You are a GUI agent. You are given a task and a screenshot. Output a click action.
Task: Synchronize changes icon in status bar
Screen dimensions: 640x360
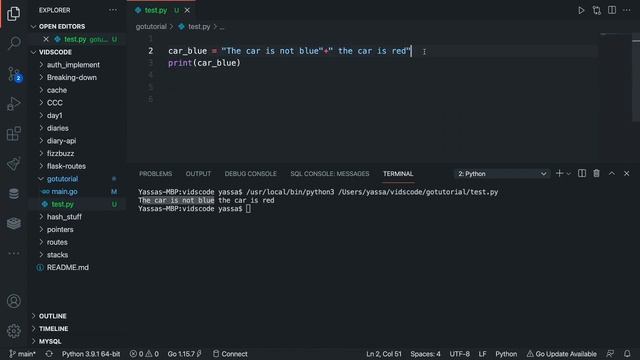[x=49, y=354]
